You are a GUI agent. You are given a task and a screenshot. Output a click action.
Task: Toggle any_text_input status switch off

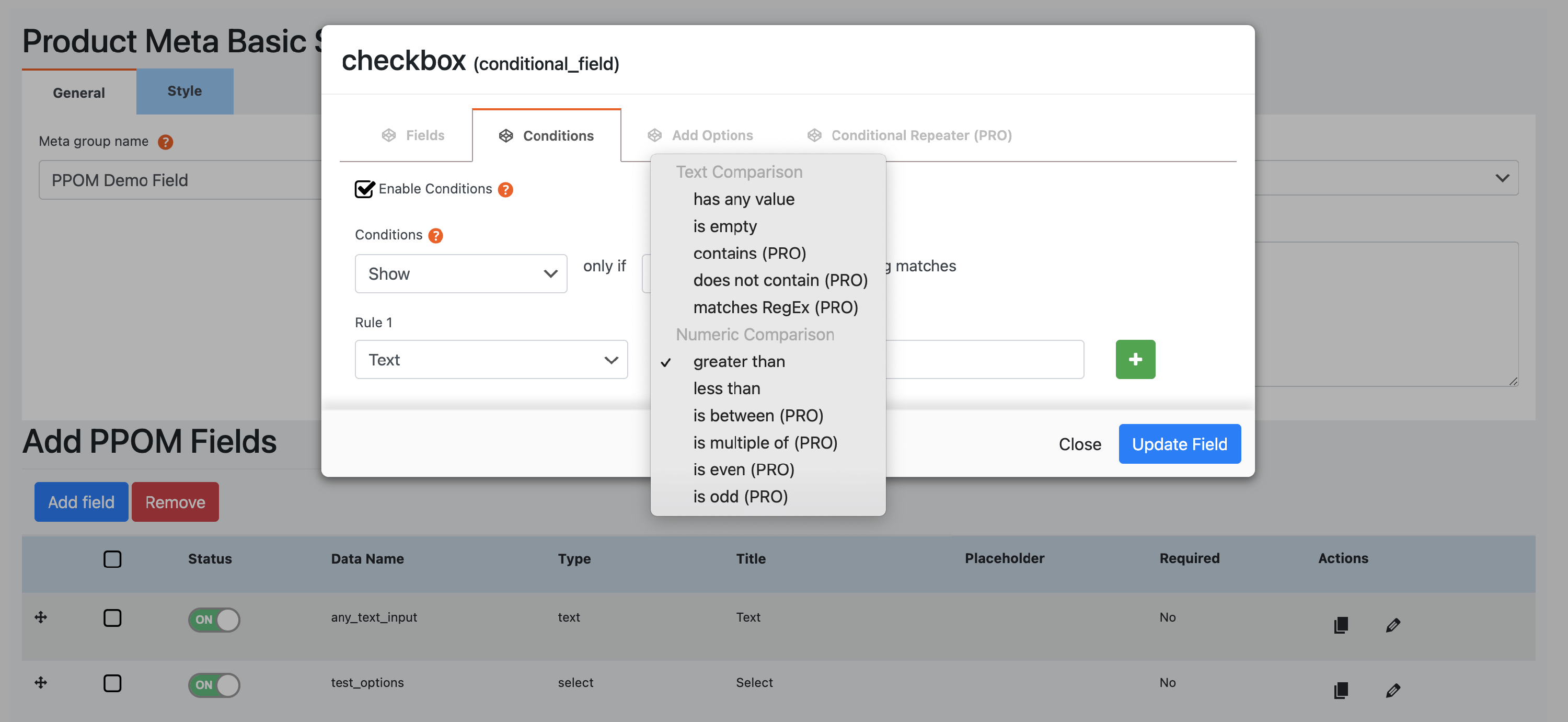click(x=214, y=619)
